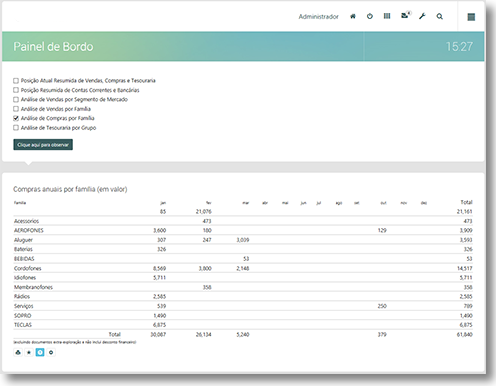Click the Família column header
This screenshot has height=386, width=496.
pos(20,203)
